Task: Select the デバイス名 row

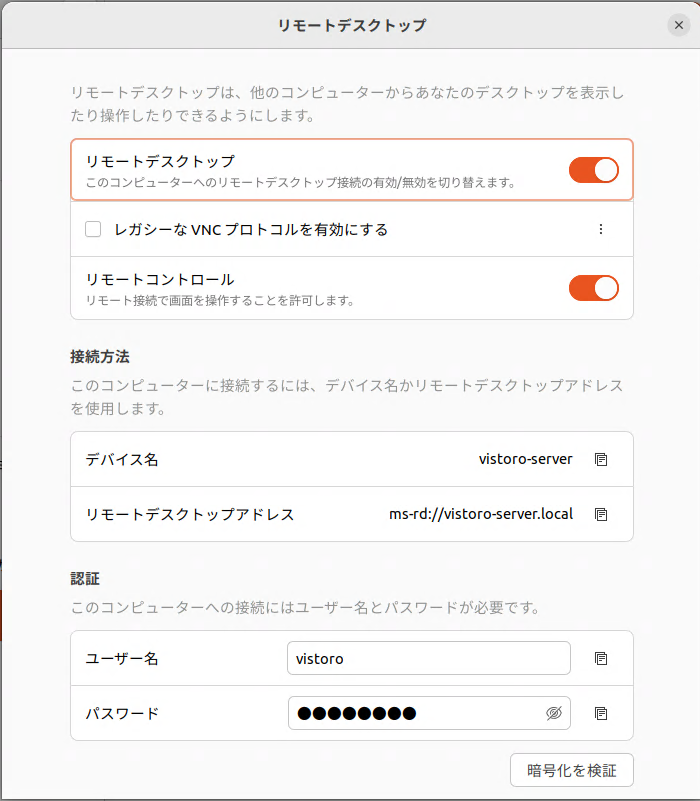Action: pos(300,458)
